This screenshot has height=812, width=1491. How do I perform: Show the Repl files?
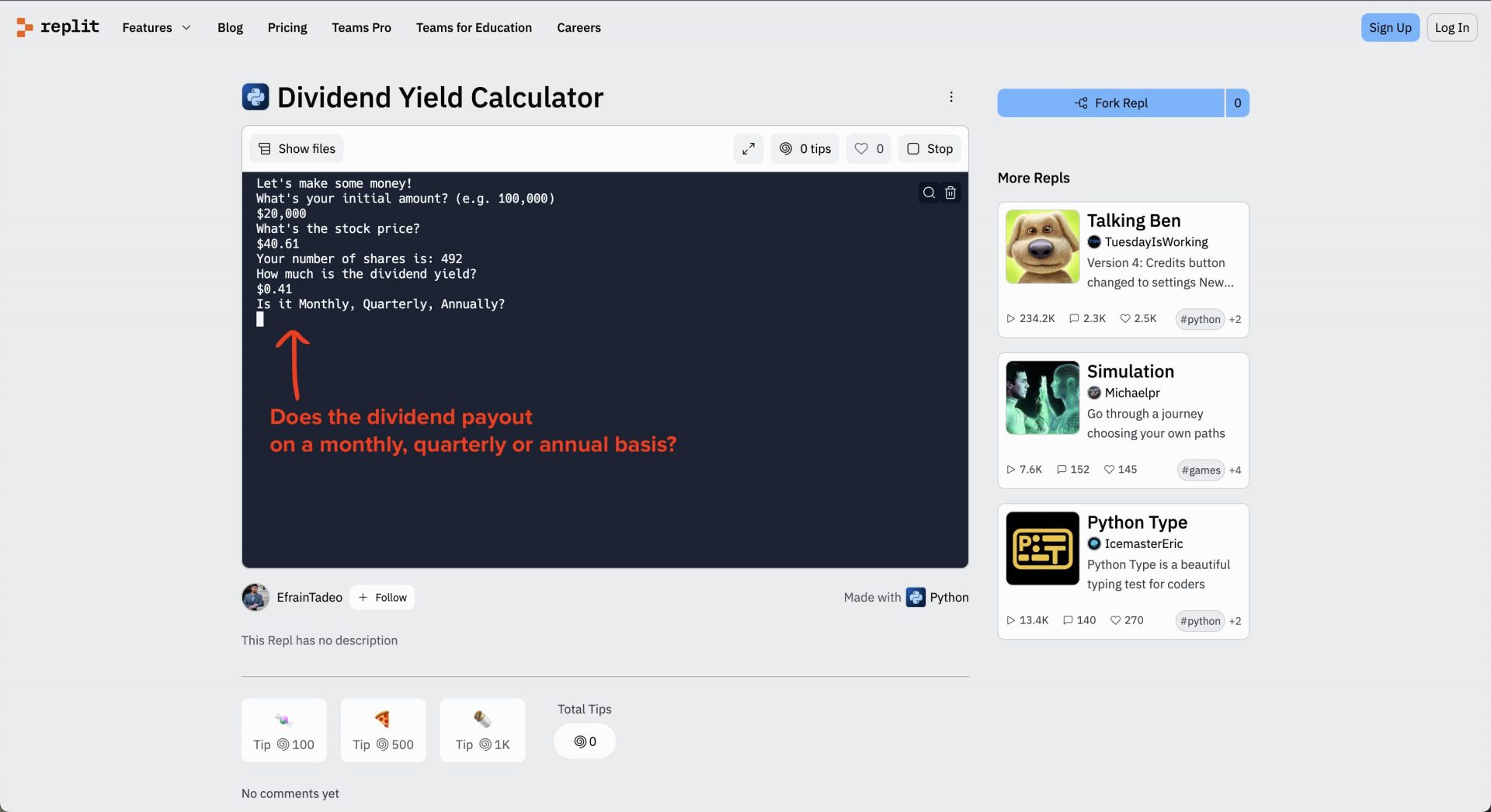coord(297,148)
